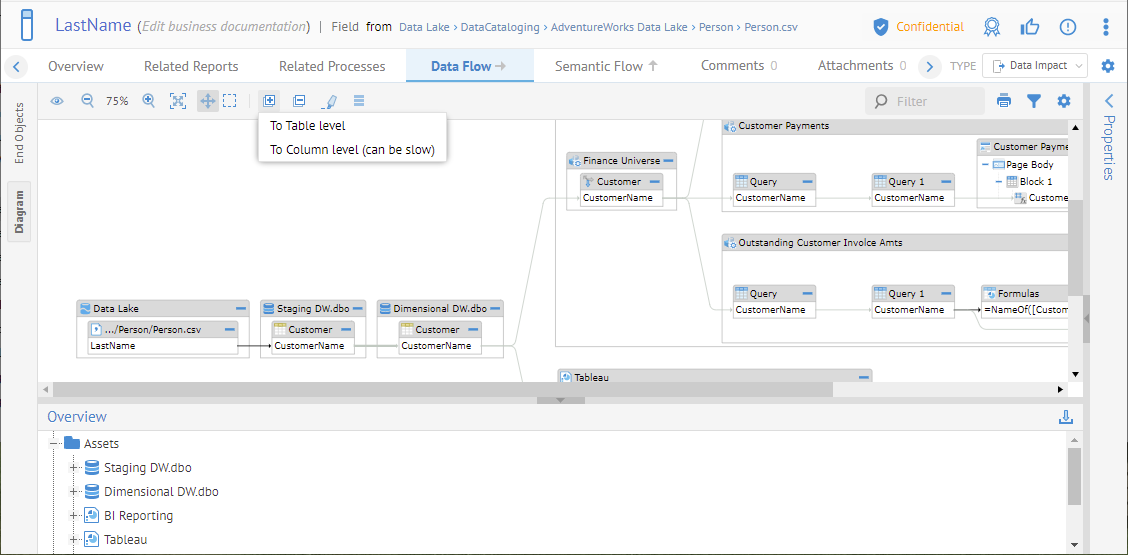Click the AdventureWorks Data Lake breadcrumb link
This screenshot has width=1128, height=555.
[619, 27]
